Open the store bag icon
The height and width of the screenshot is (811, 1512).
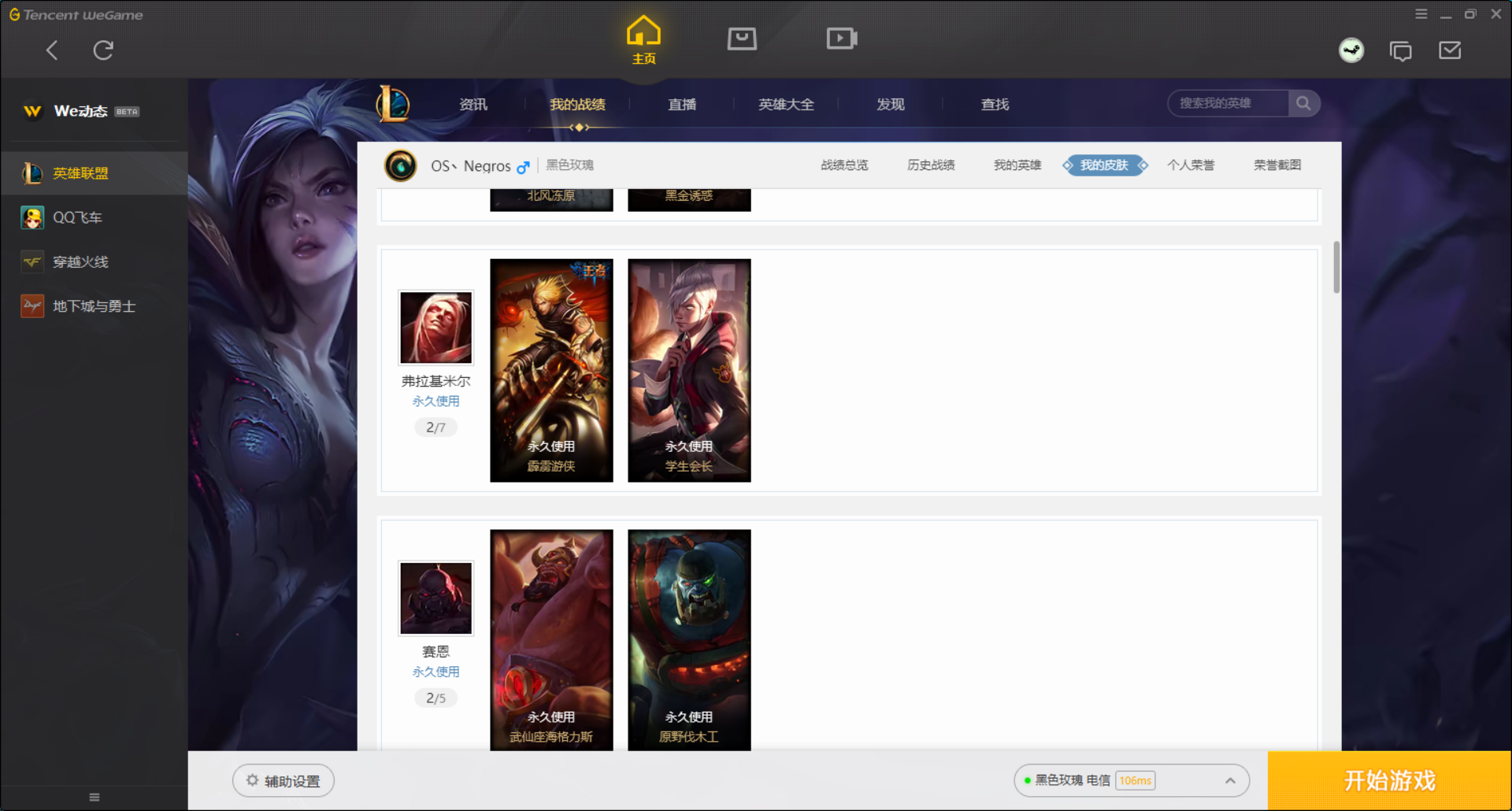(742, 39)
